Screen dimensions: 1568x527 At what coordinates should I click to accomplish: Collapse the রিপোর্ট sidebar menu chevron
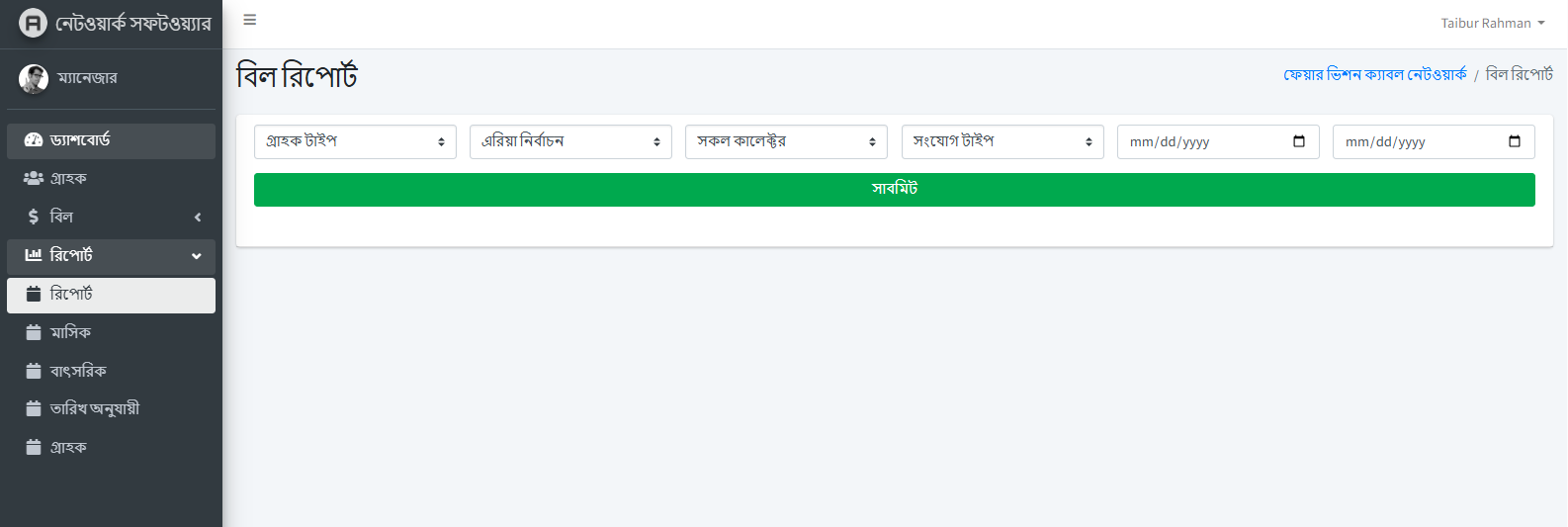point(197,255)
